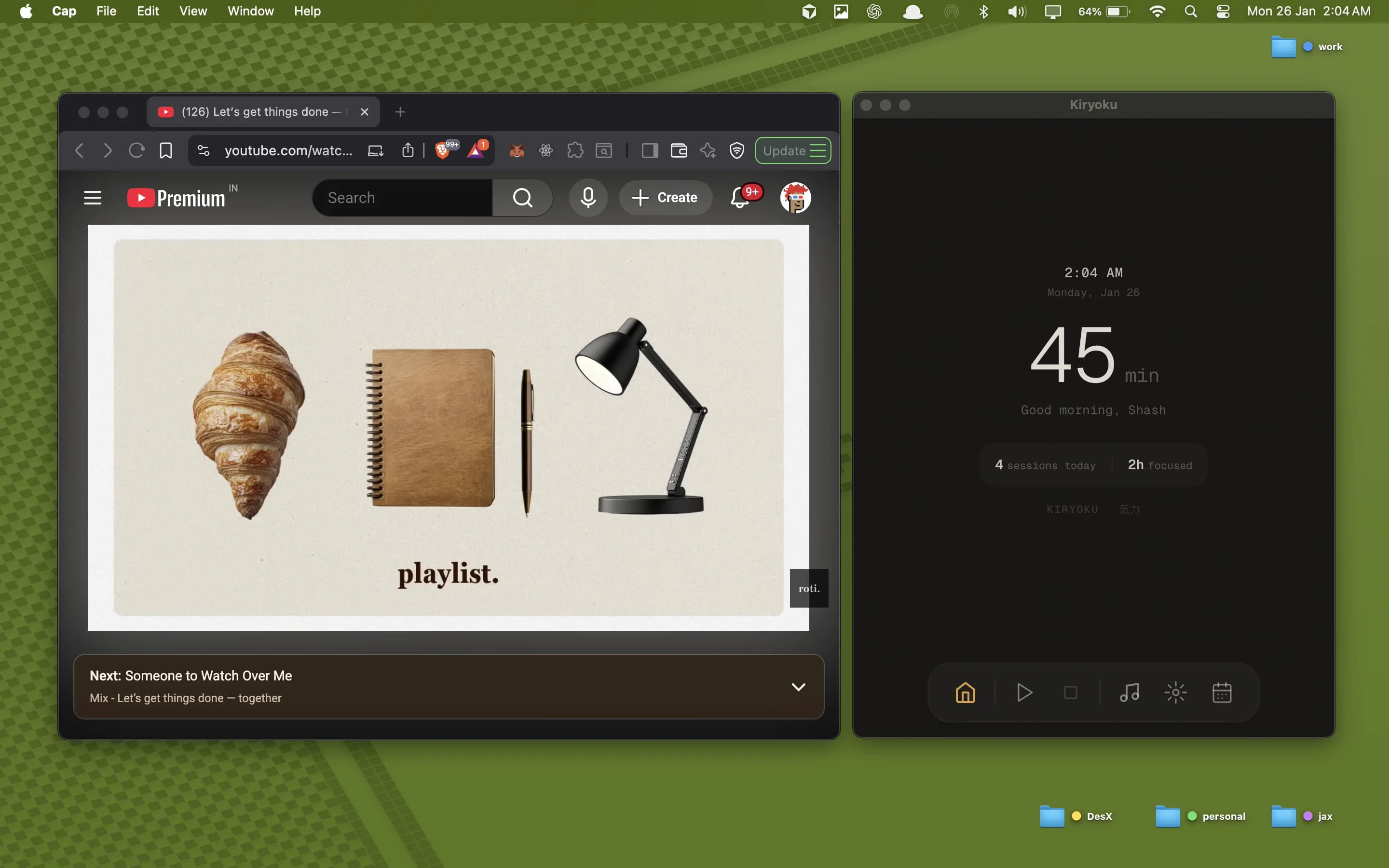Open Kiryoku settings gear icon
Image resolution: width=1389 pixels, height=868 pixels.
(x=1175, y=692)
